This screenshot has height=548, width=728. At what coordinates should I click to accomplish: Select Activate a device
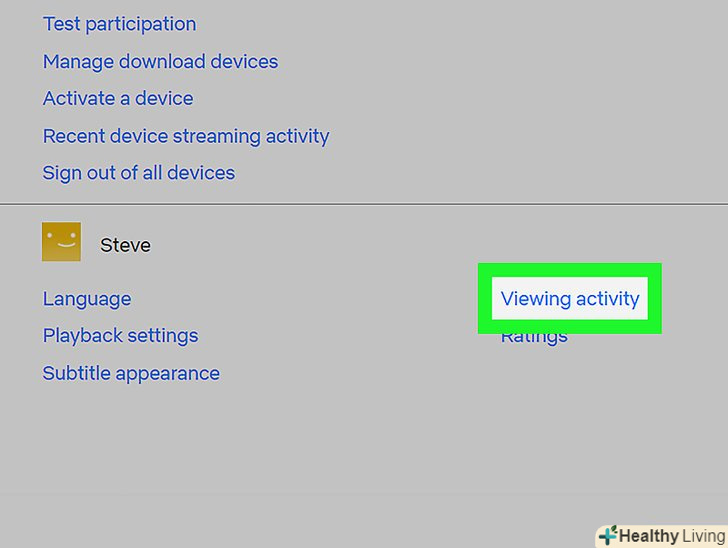pyautogui.click(x=118, y=98)
